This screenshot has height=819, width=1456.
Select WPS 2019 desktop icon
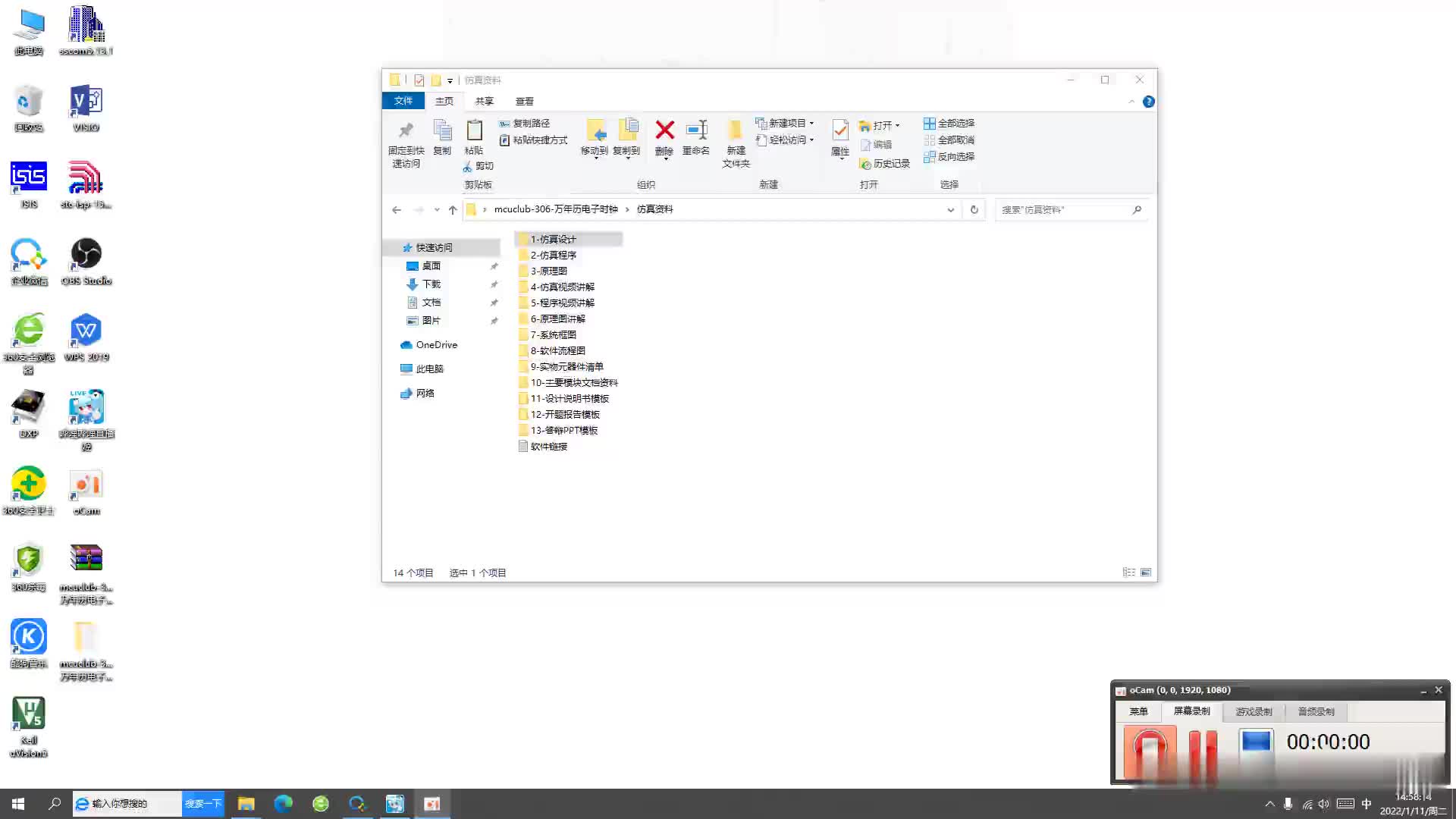point(86,338)
